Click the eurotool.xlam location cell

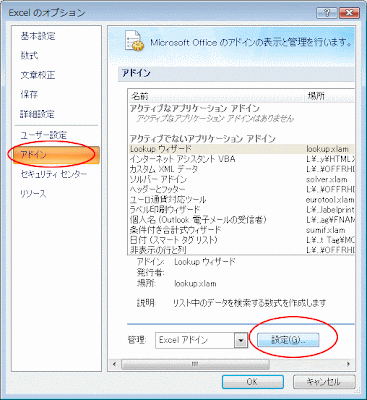[x=330, y=199]
